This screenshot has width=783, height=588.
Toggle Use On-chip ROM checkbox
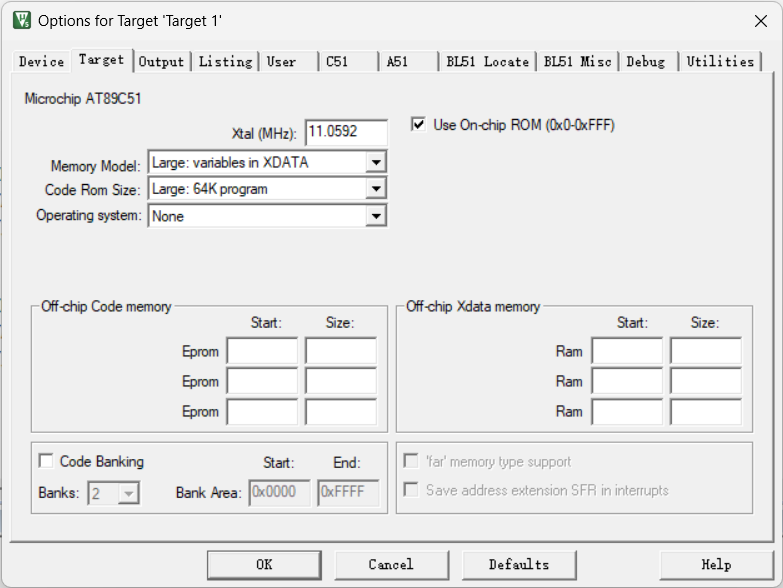pyautogui.click(x=418, y=124)
